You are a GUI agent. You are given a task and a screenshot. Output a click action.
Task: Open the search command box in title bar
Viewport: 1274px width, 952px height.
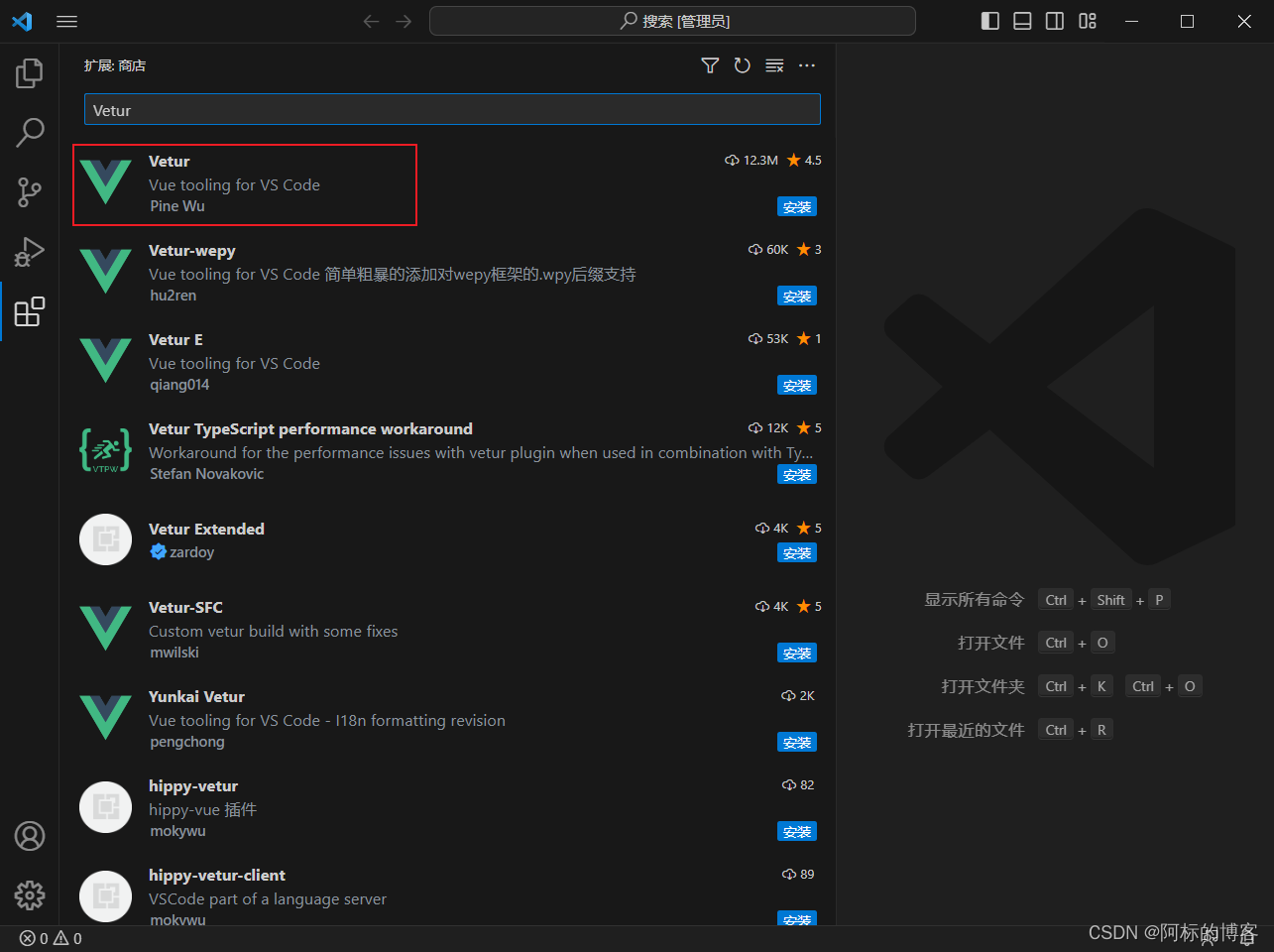point(672,21)
